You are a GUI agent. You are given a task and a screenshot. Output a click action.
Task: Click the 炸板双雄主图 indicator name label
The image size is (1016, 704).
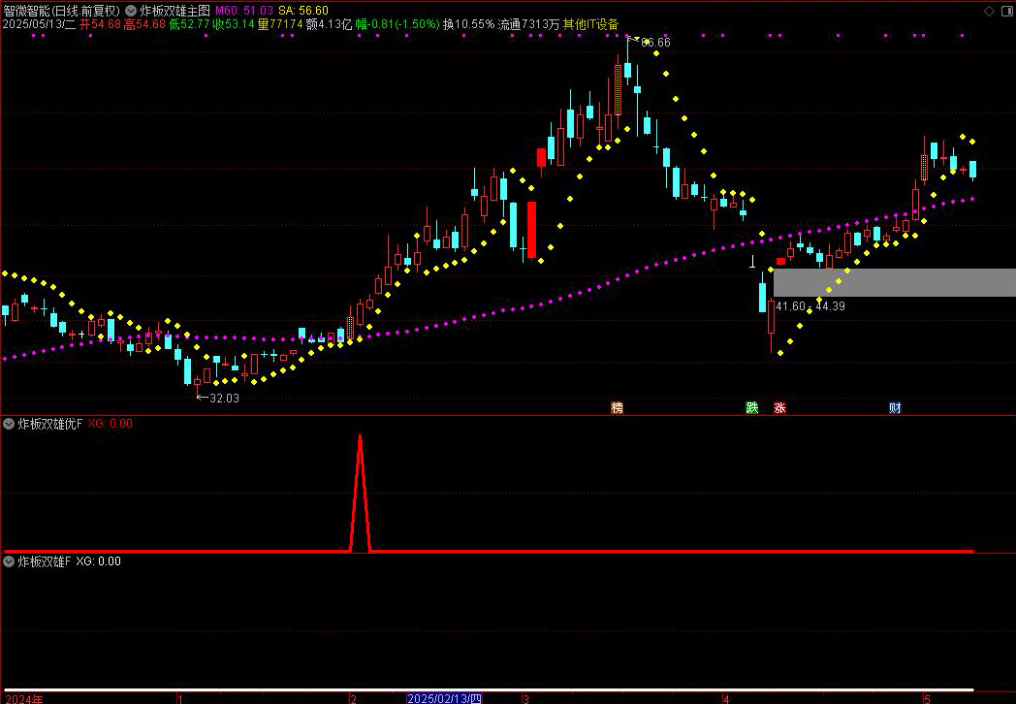coord(174,10)
